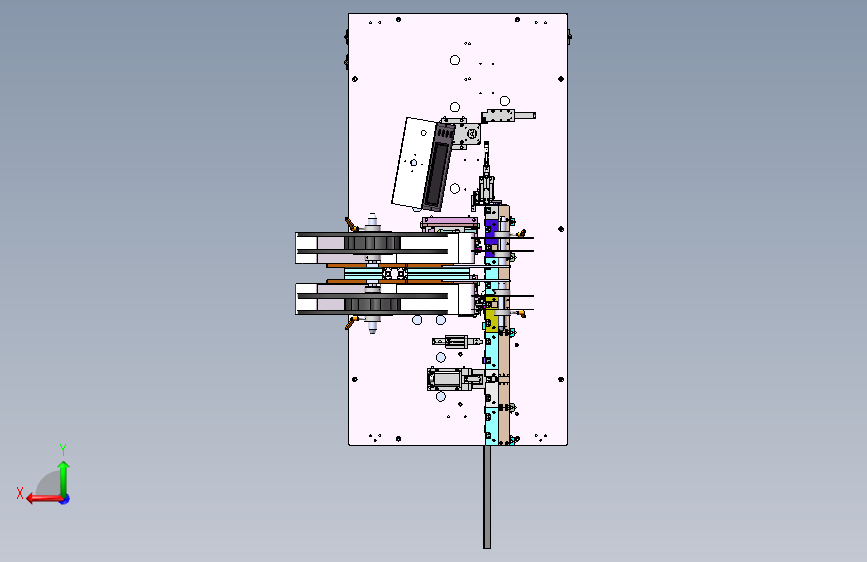Click the red X axis arrow of the triad
867x562 pixels.
point(44,499)
